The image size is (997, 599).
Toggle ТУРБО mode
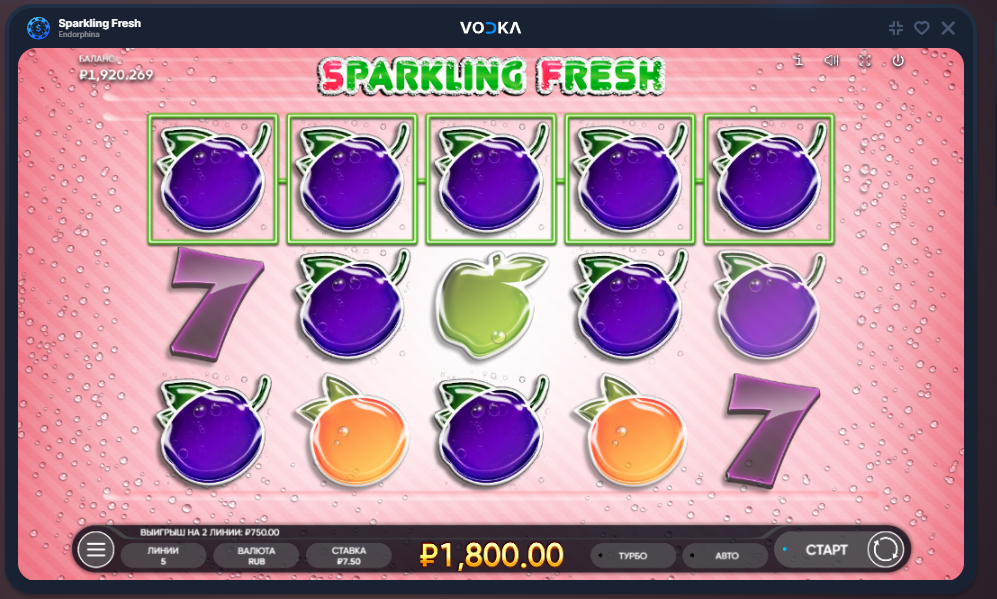632,556
